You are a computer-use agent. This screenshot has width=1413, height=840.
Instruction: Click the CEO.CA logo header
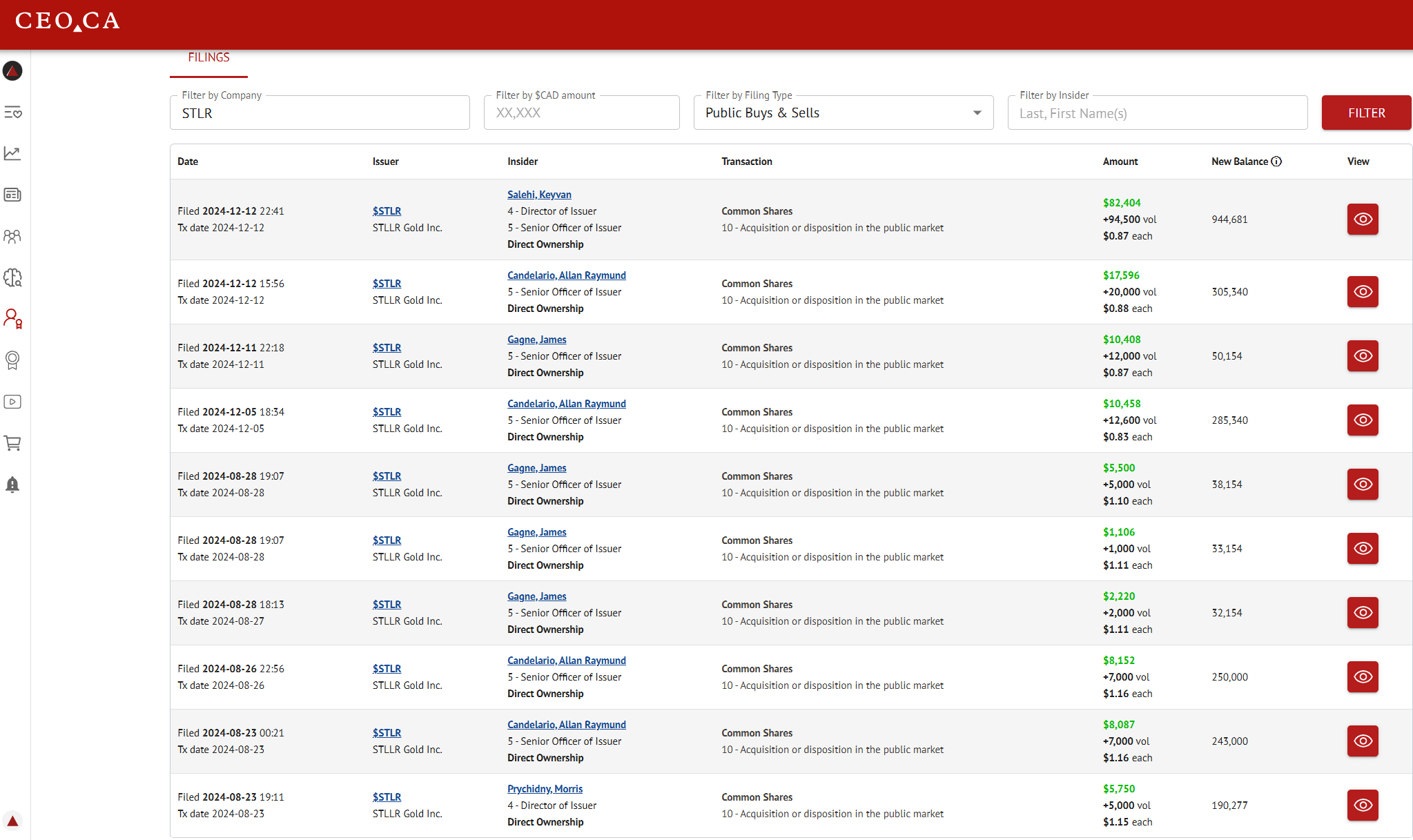click(x=68, y=21)
